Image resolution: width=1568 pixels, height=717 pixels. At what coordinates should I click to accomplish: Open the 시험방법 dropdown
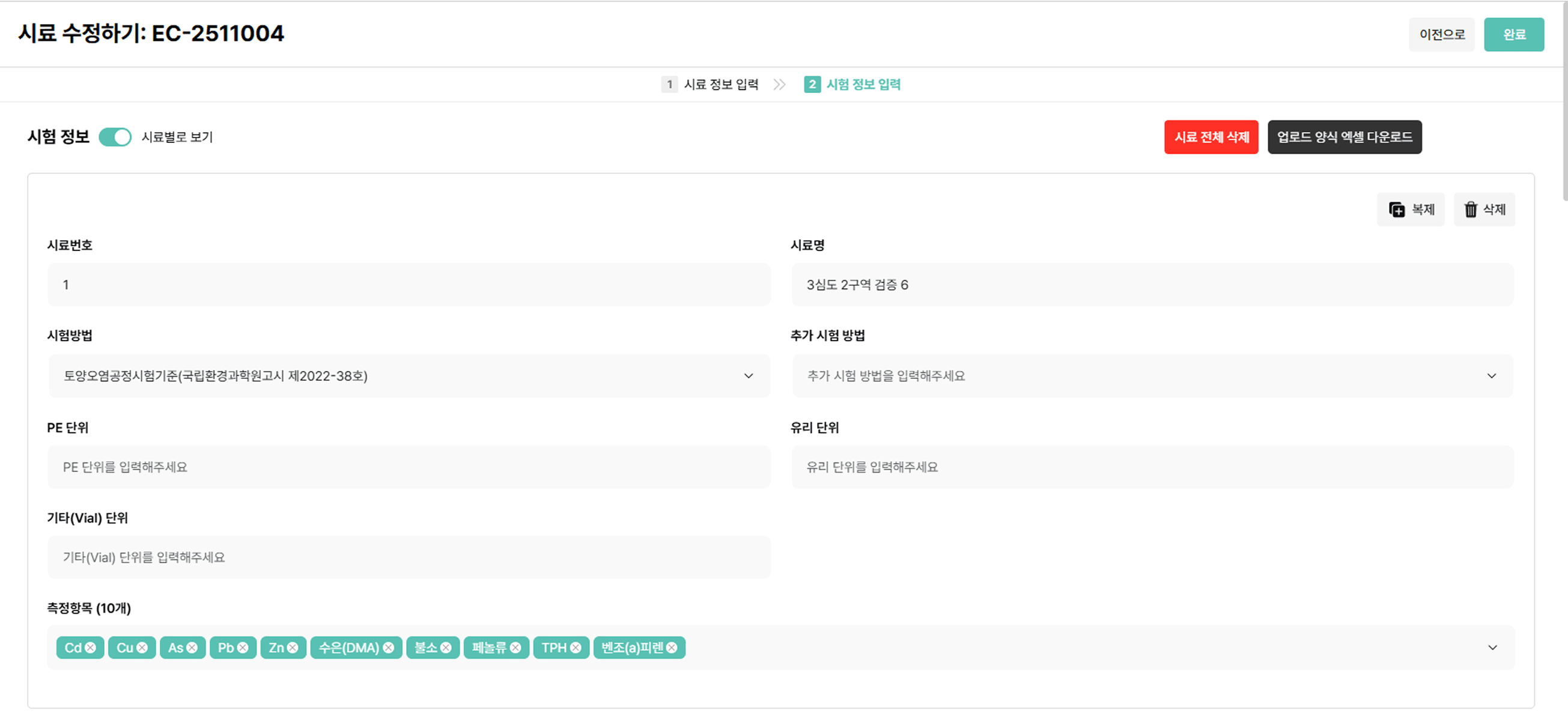coord(409,376)
